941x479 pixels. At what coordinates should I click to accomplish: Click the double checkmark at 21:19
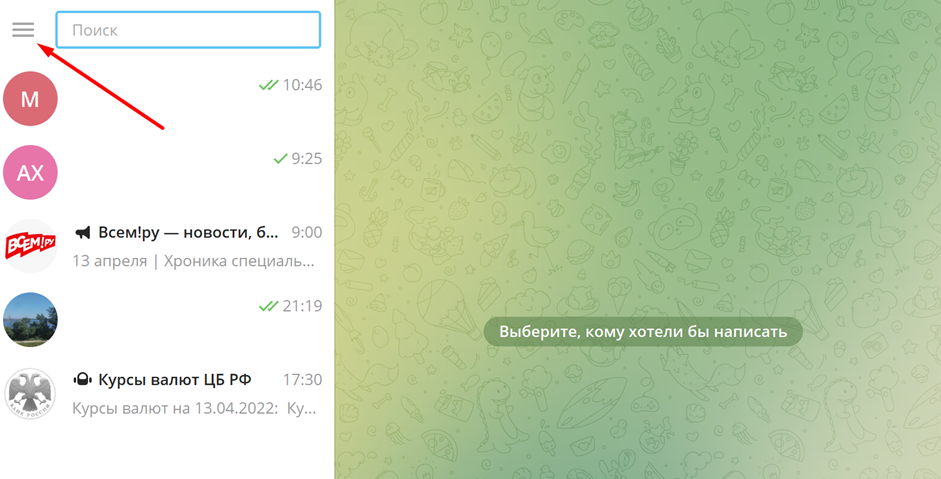[x=269, y=306]
